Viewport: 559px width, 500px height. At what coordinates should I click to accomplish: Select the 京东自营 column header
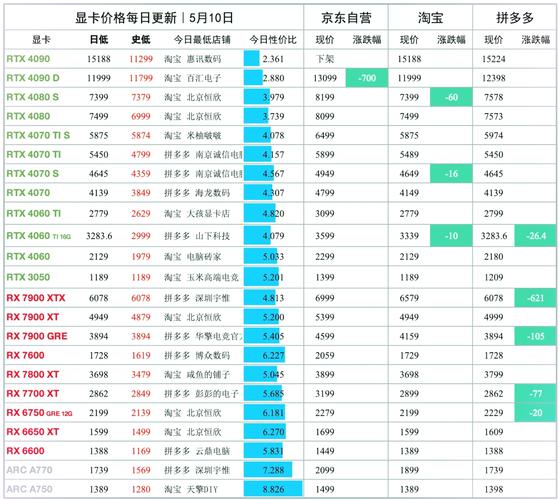click(346, 17)
